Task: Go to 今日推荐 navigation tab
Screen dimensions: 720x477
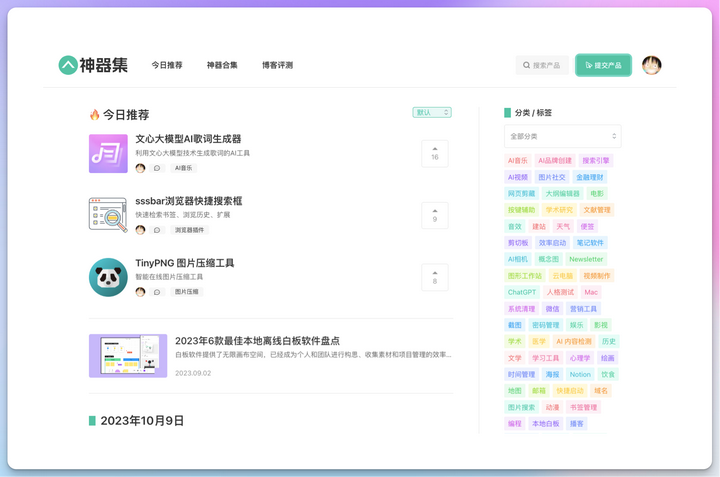Action: pos(167,65)
